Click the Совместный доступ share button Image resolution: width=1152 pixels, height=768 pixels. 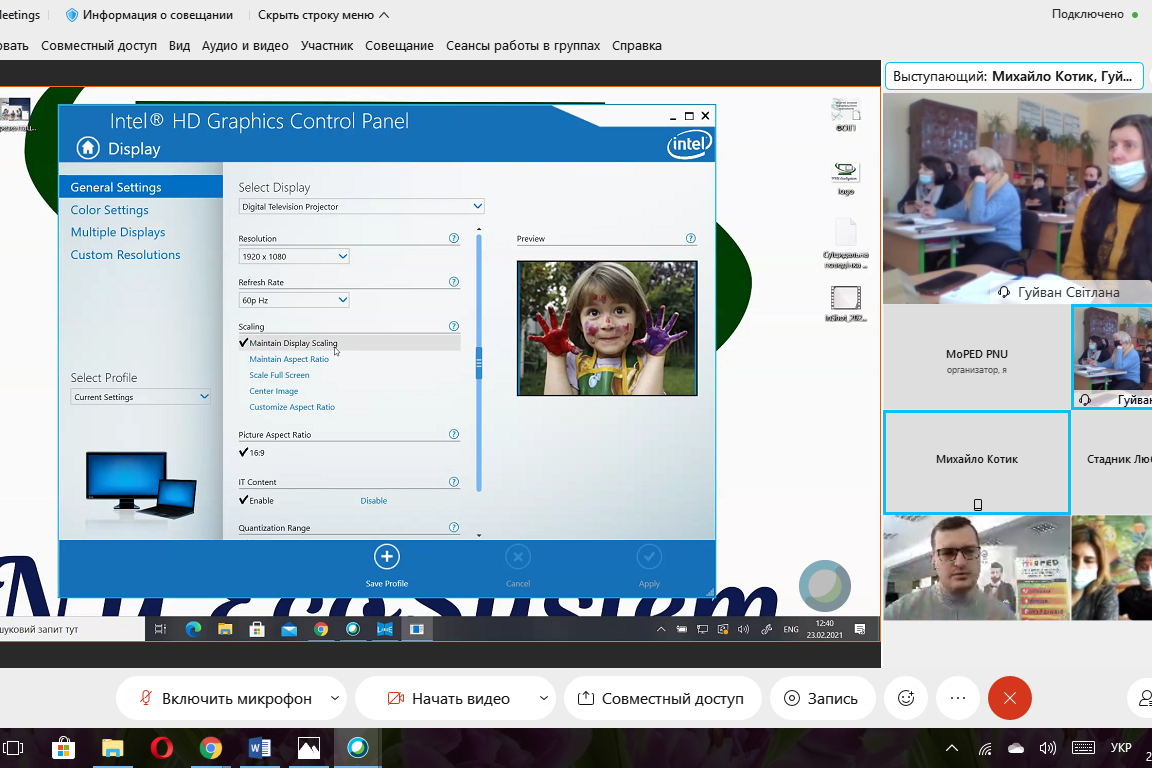coord(661,699)
